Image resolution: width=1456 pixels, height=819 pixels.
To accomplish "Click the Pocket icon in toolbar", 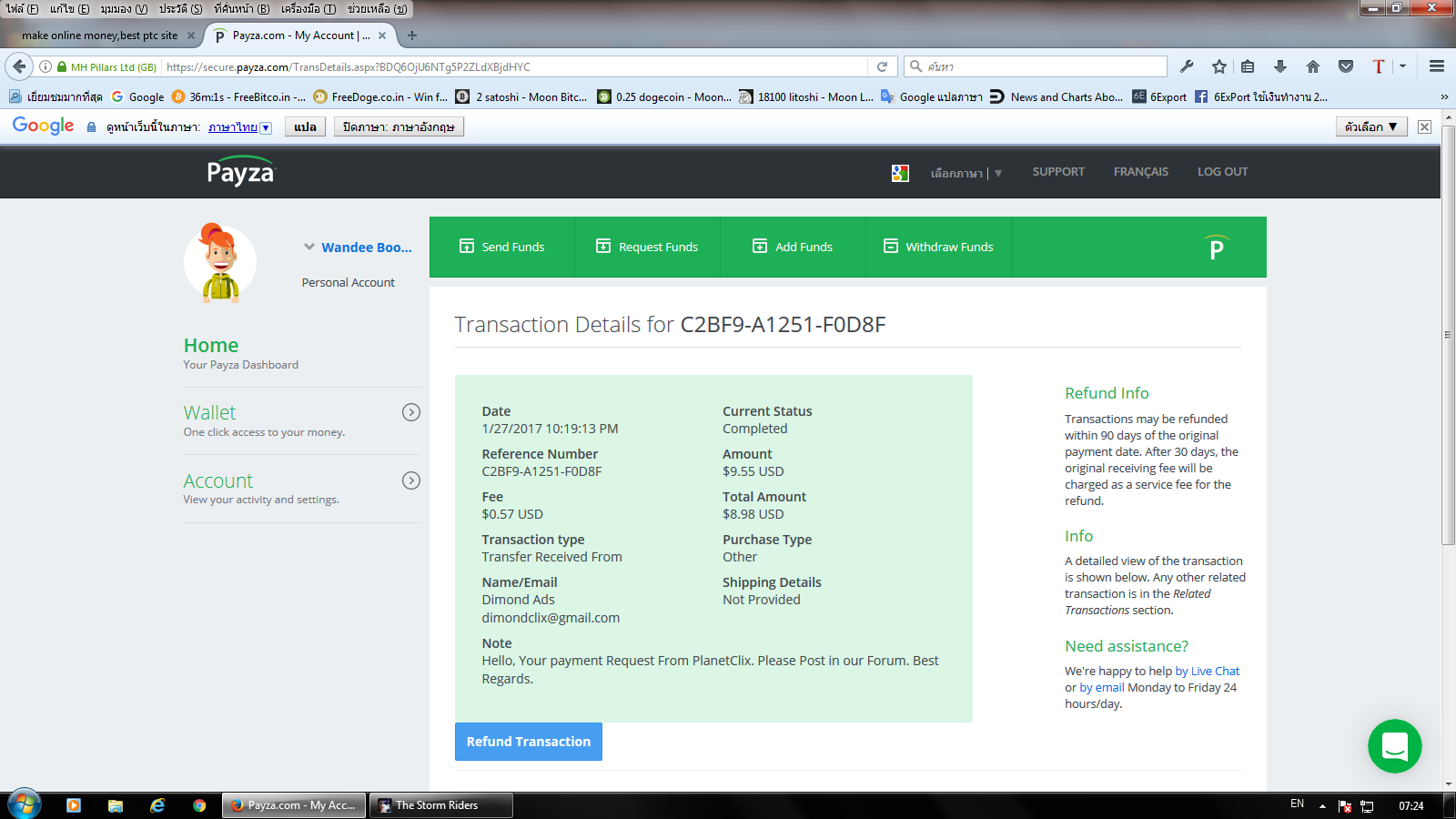I will [x=1346, y=66].
